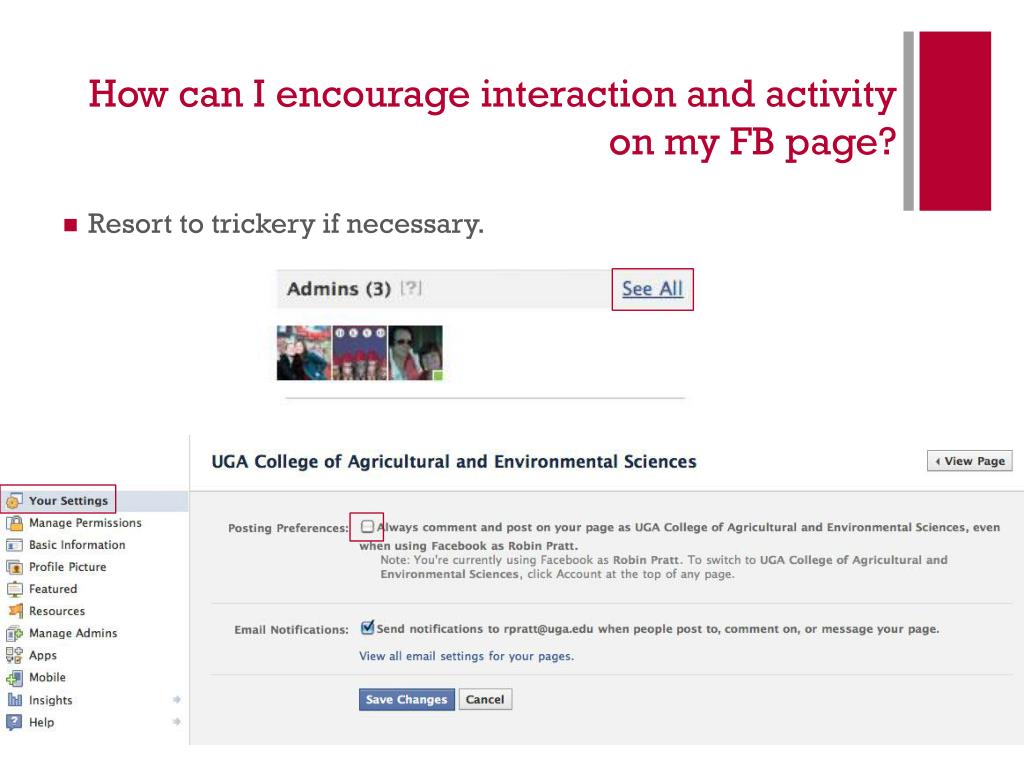This screenshot has width=1024, height=768.
Task: Click the Mobile icon in sidebar
Action: click(x=14, y=678)
